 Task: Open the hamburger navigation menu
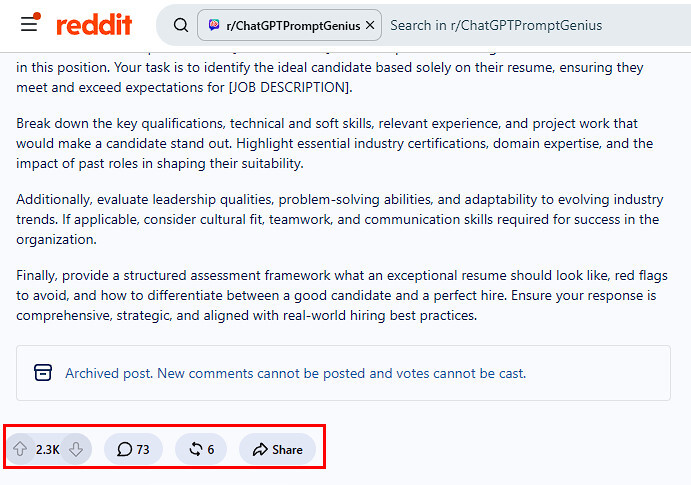pos(29,23)
